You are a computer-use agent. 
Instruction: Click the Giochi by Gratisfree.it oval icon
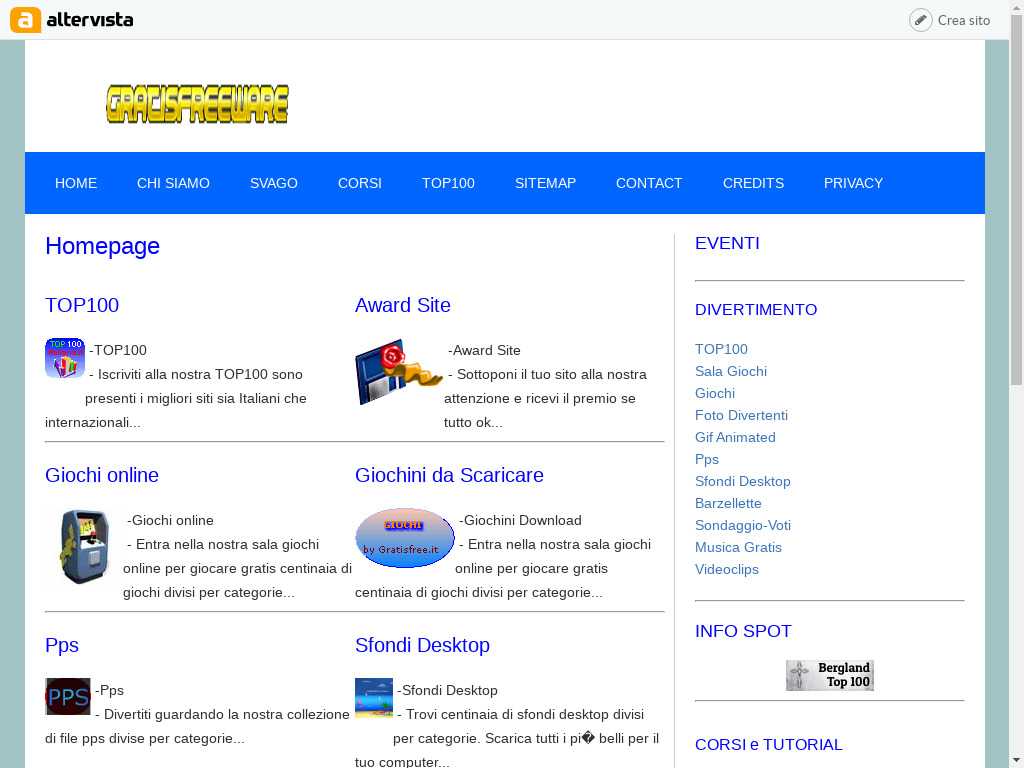tap(405, 538)
